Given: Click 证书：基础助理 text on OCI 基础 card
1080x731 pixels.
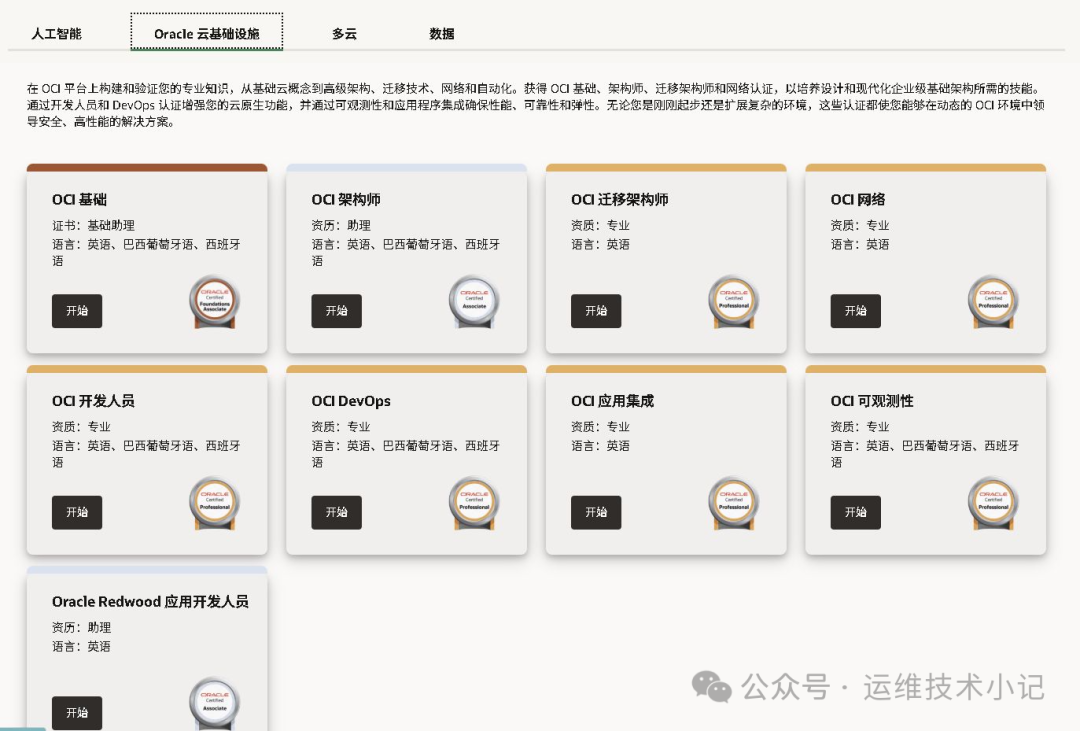Looking at the screenshot, I should (x=93, y=225).
